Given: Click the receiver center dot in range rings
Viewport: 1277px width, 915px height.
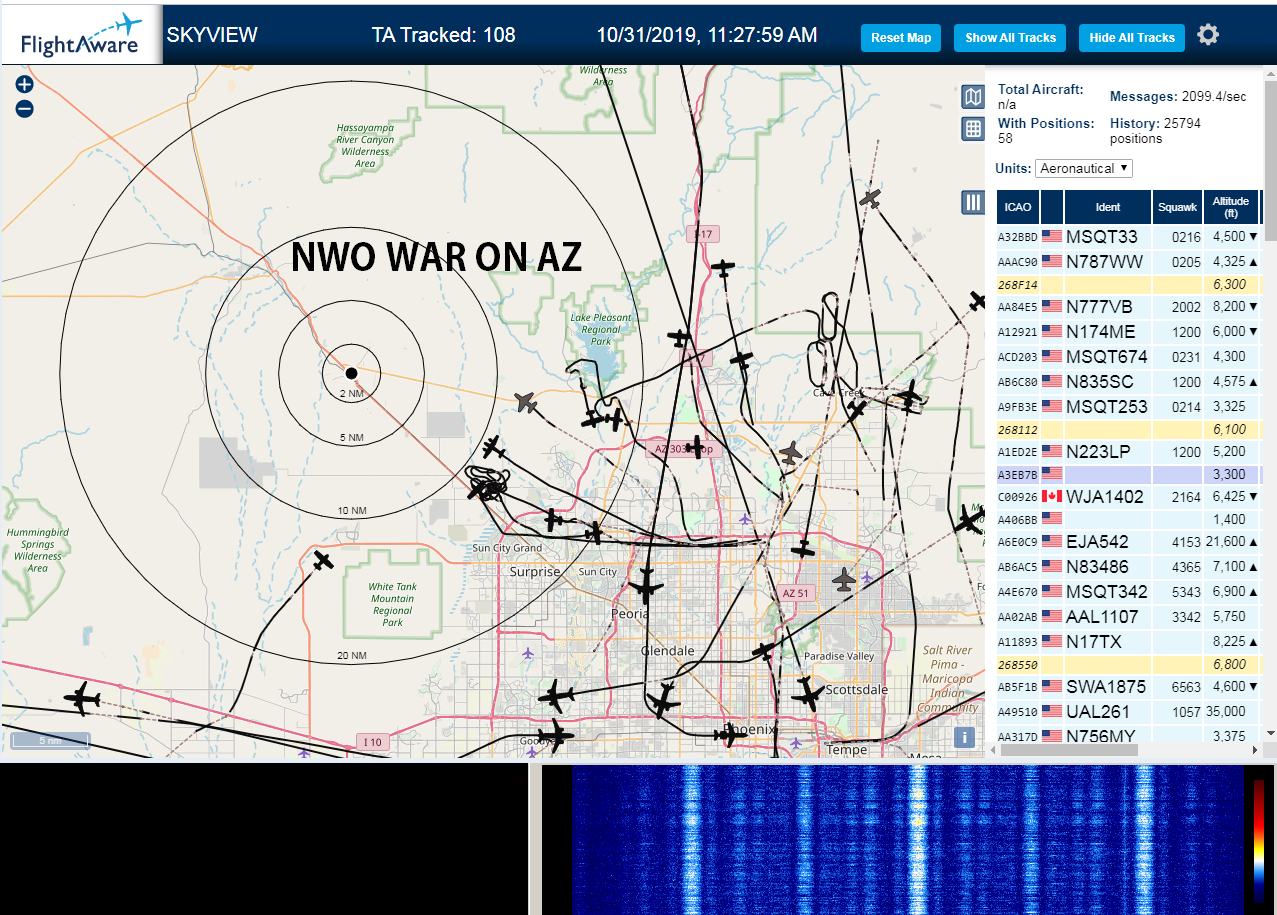Looking at the screenshot, I should (x=351, y=373).
